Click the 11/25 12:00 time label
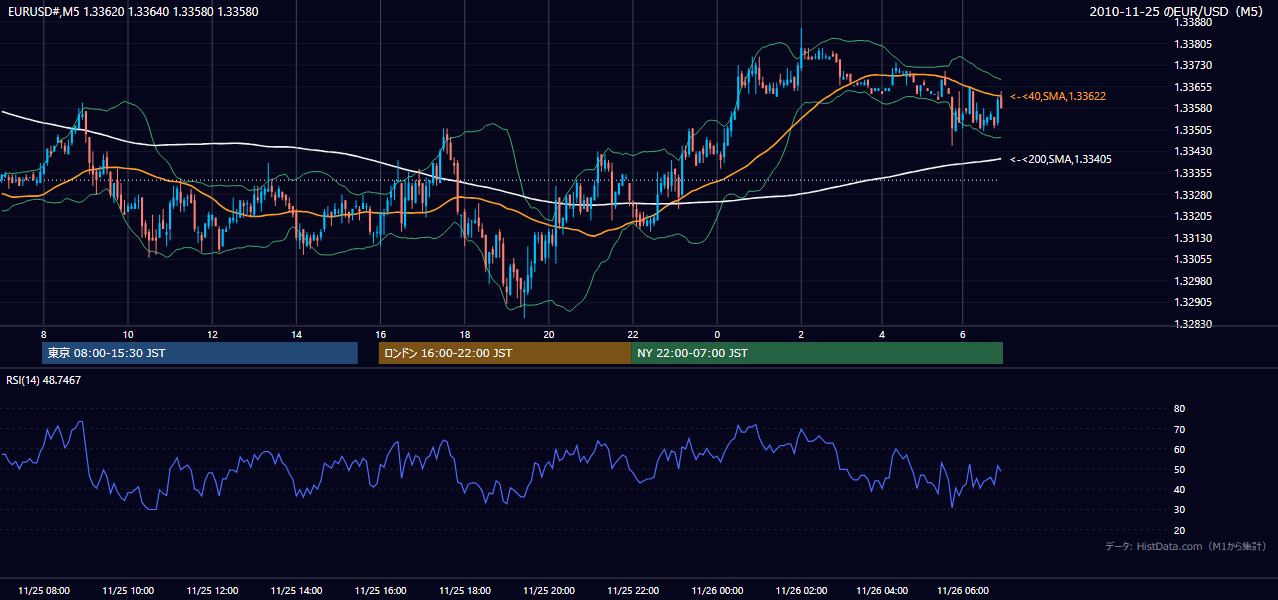Viewport: 1278px width, 600px height. (x=212, y=591)
